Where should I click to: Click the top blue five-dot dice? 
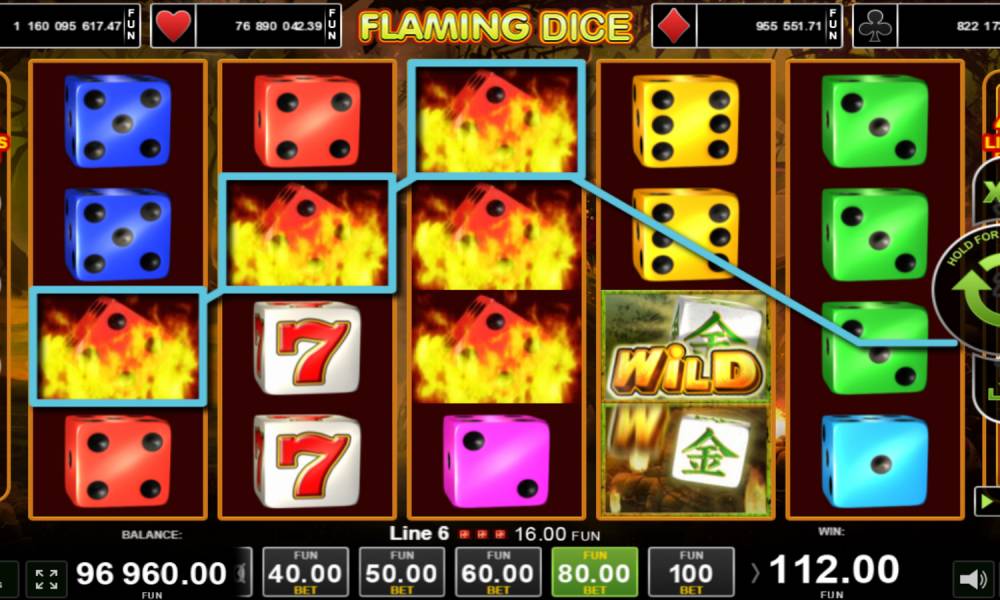(117, 121)
